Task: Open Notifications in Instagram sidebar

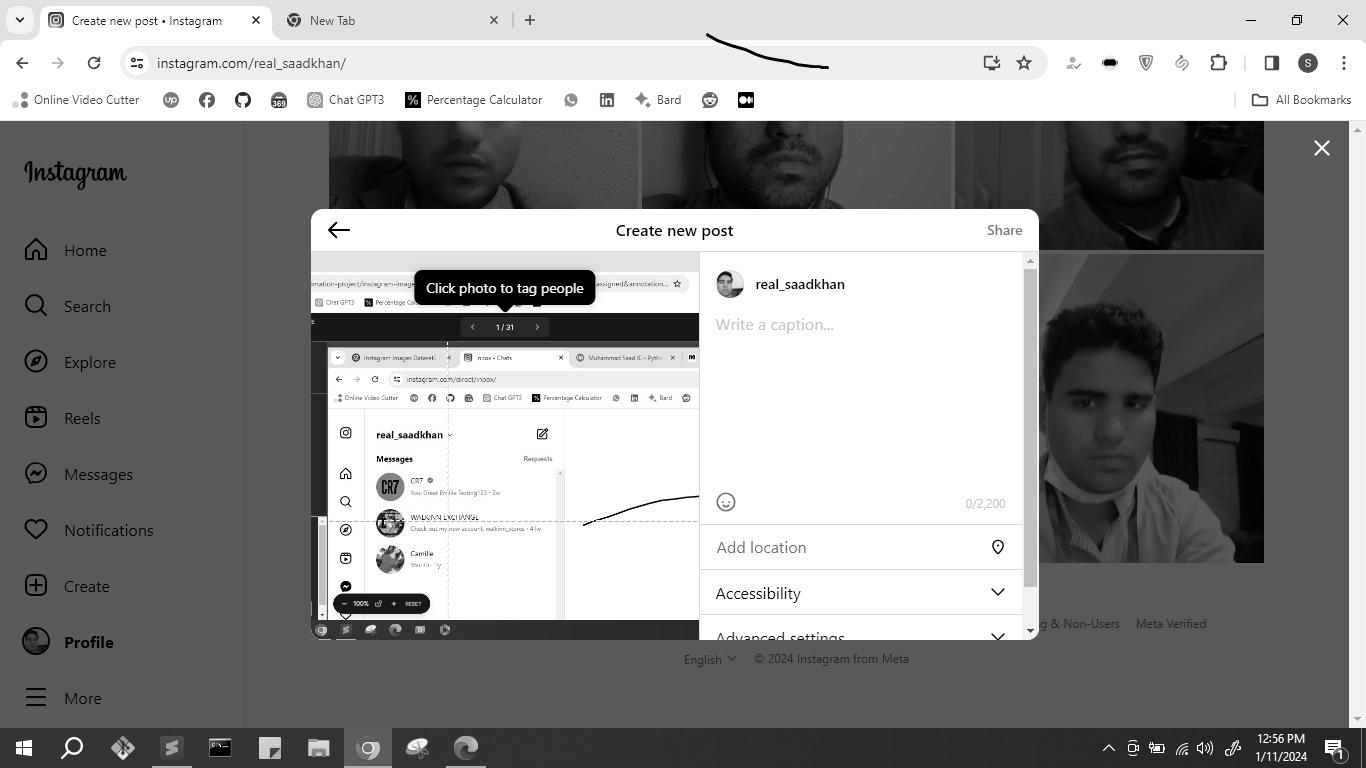Action: tap(89, 530)
